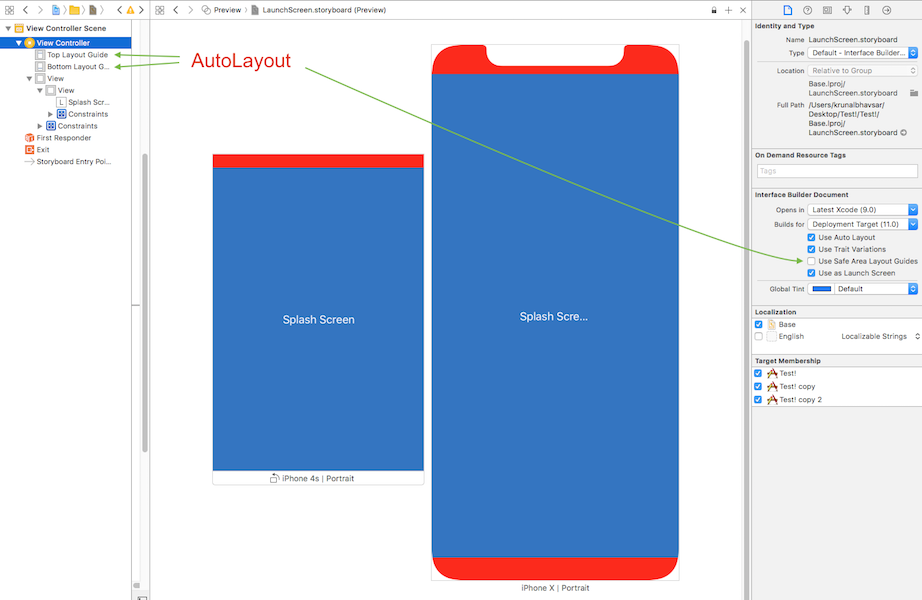Screen dimensions: 922x600
Task: Click LaunchScreen.storyboard (Preview) breadcrumb
Action: pos(319,10)
